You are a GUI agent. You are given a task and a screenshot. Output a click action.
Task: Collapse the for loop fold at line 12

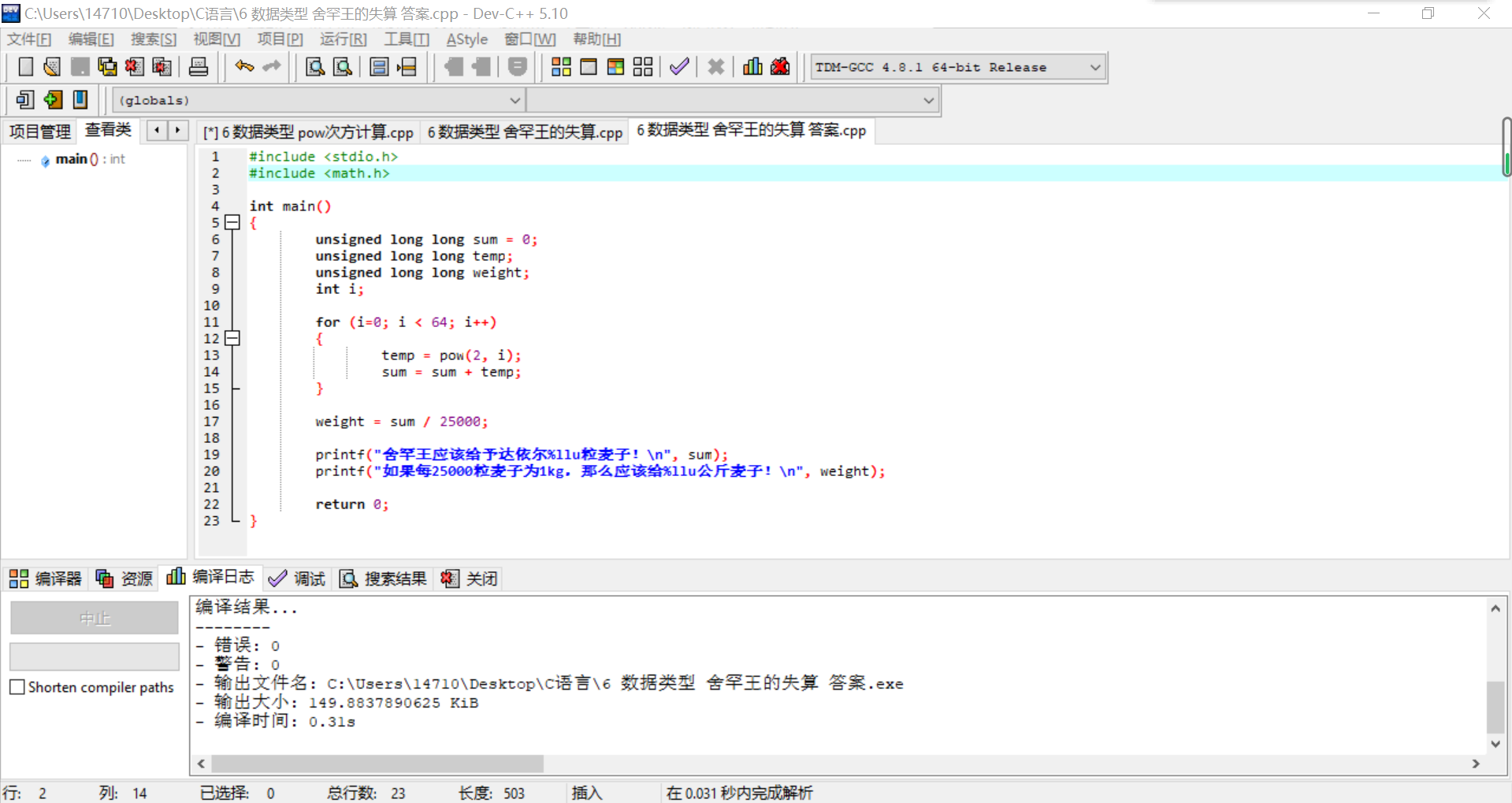click(232, 339)
